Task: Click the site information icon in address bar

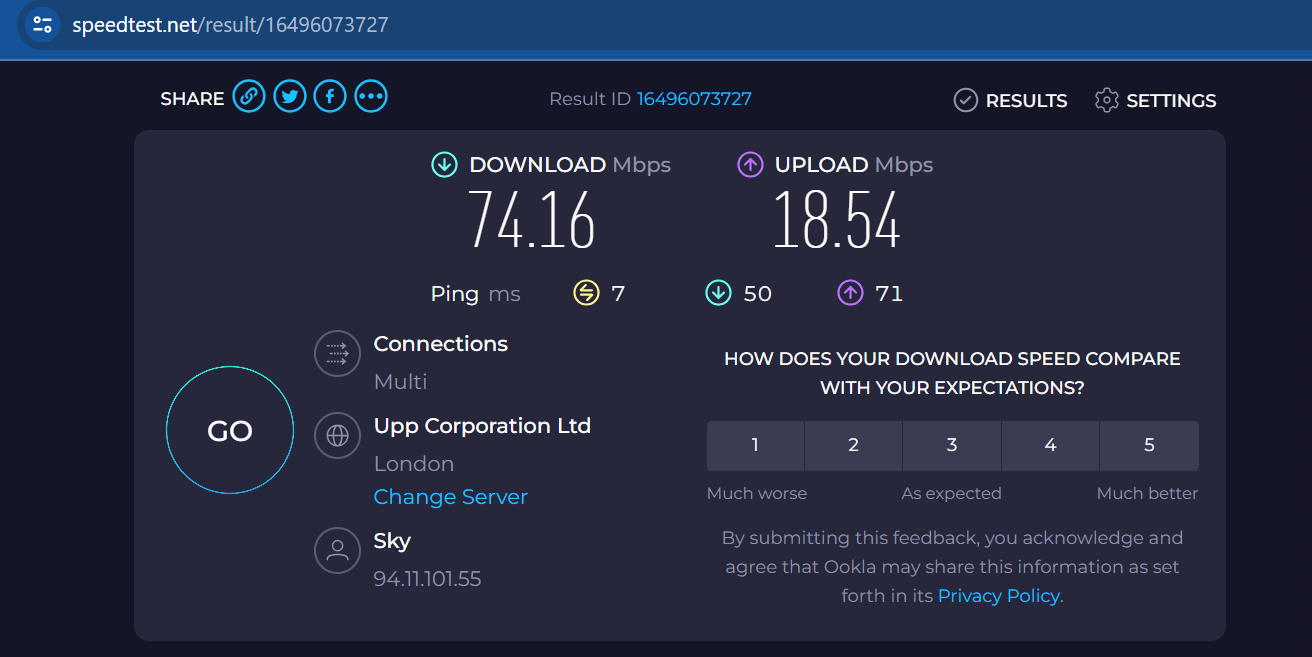Action: [42, 25]
